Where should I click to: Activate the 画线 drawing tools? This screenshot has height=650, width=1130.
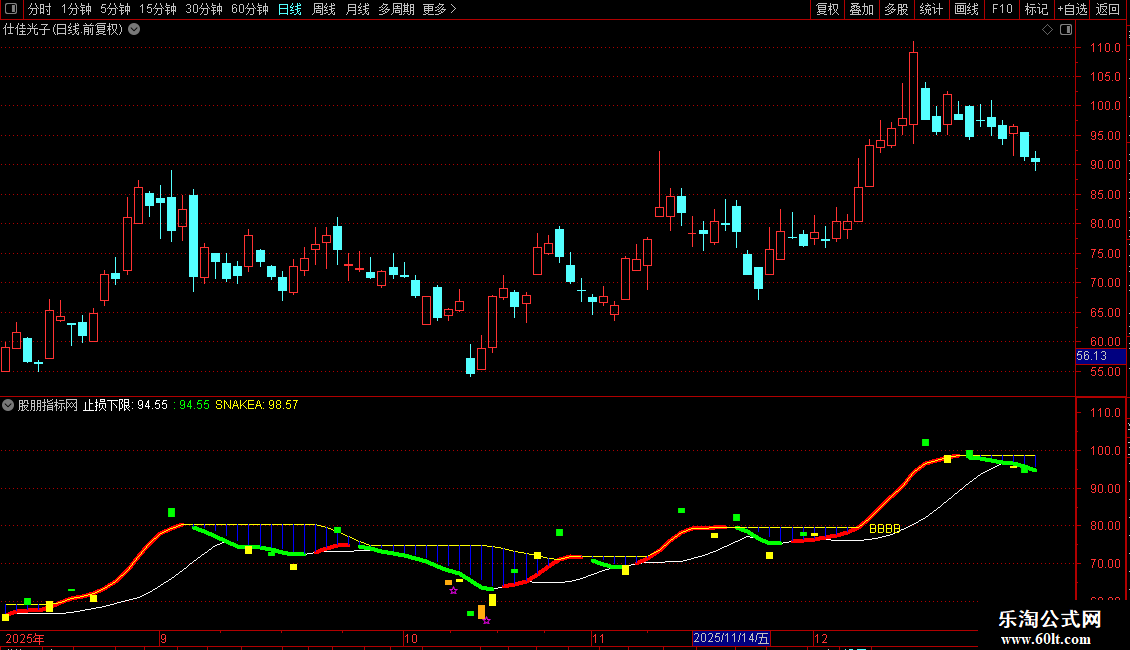[966, 9]
